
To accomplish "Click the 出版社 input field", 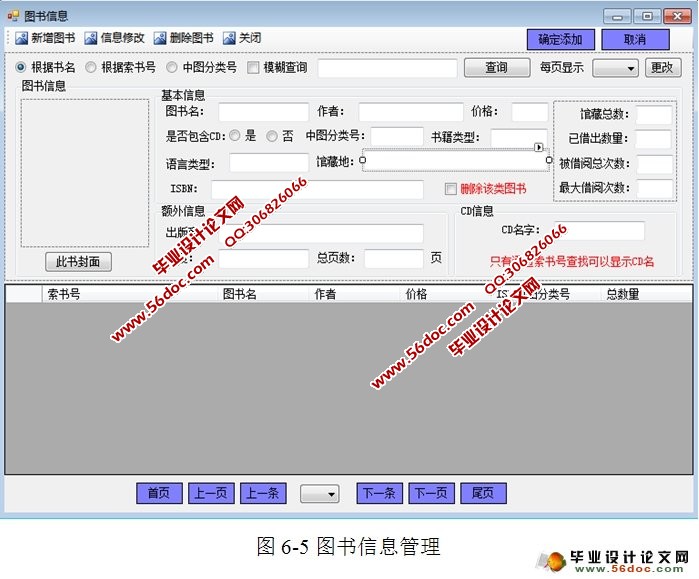I will [x=321, y=234].
